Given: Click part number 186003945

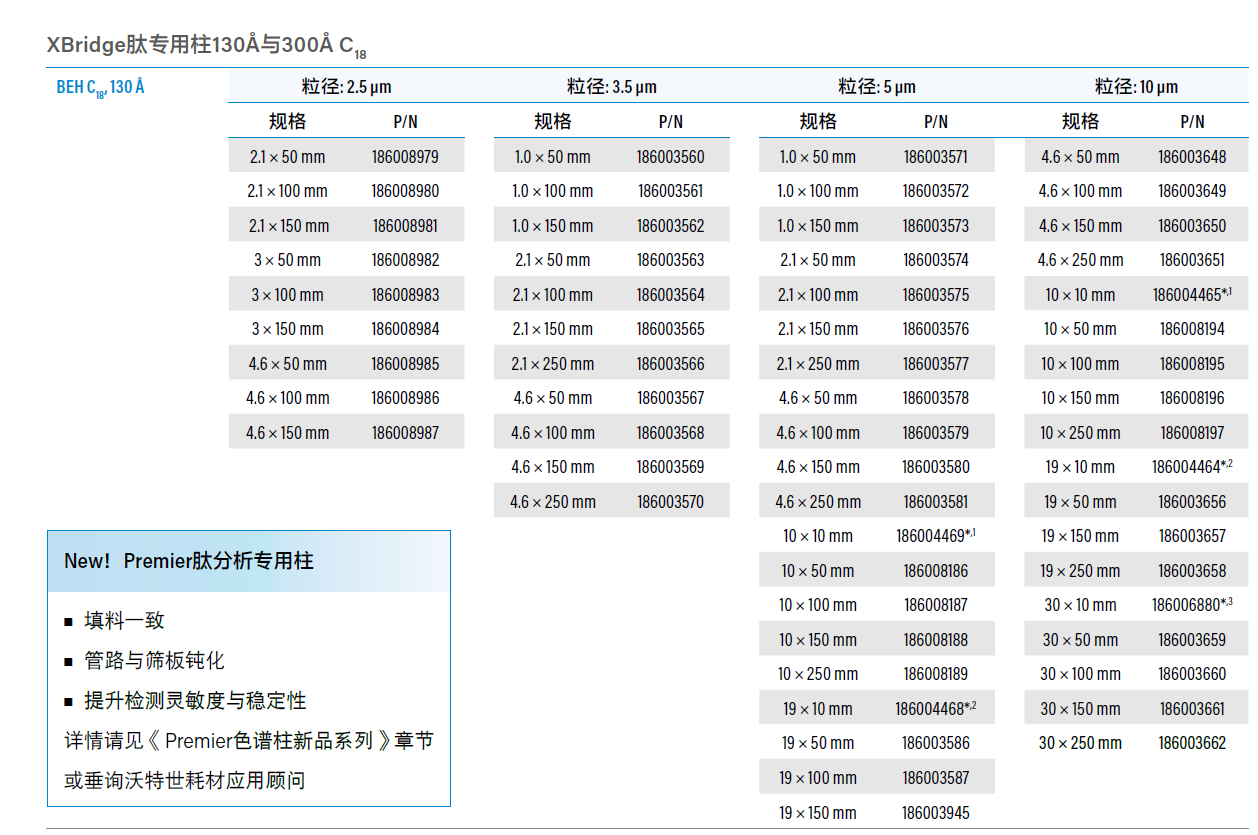Looking at the screenshot, I should [x=936, y=813].
